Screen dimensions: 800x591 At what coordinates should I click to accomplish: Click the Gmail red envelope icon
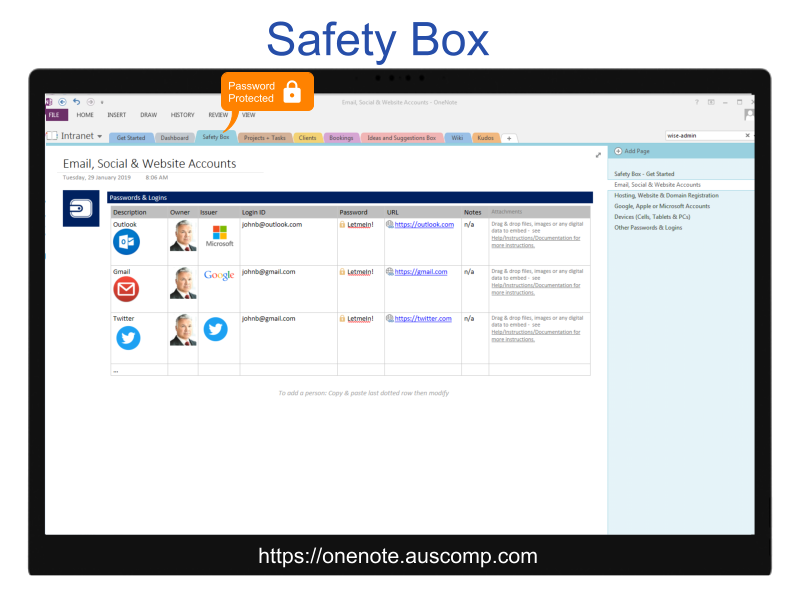(x=127, y=288)
